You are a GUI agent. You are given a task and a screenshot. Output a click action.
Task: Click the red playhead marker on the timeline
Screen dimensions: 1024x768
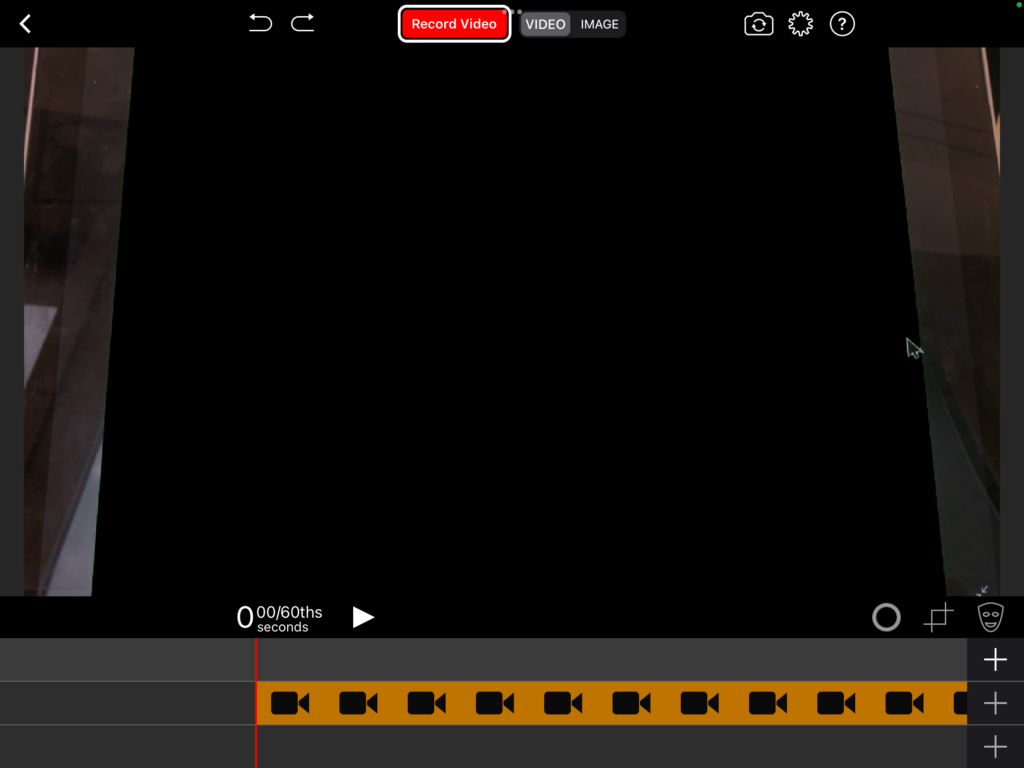(x=256, y=660)
